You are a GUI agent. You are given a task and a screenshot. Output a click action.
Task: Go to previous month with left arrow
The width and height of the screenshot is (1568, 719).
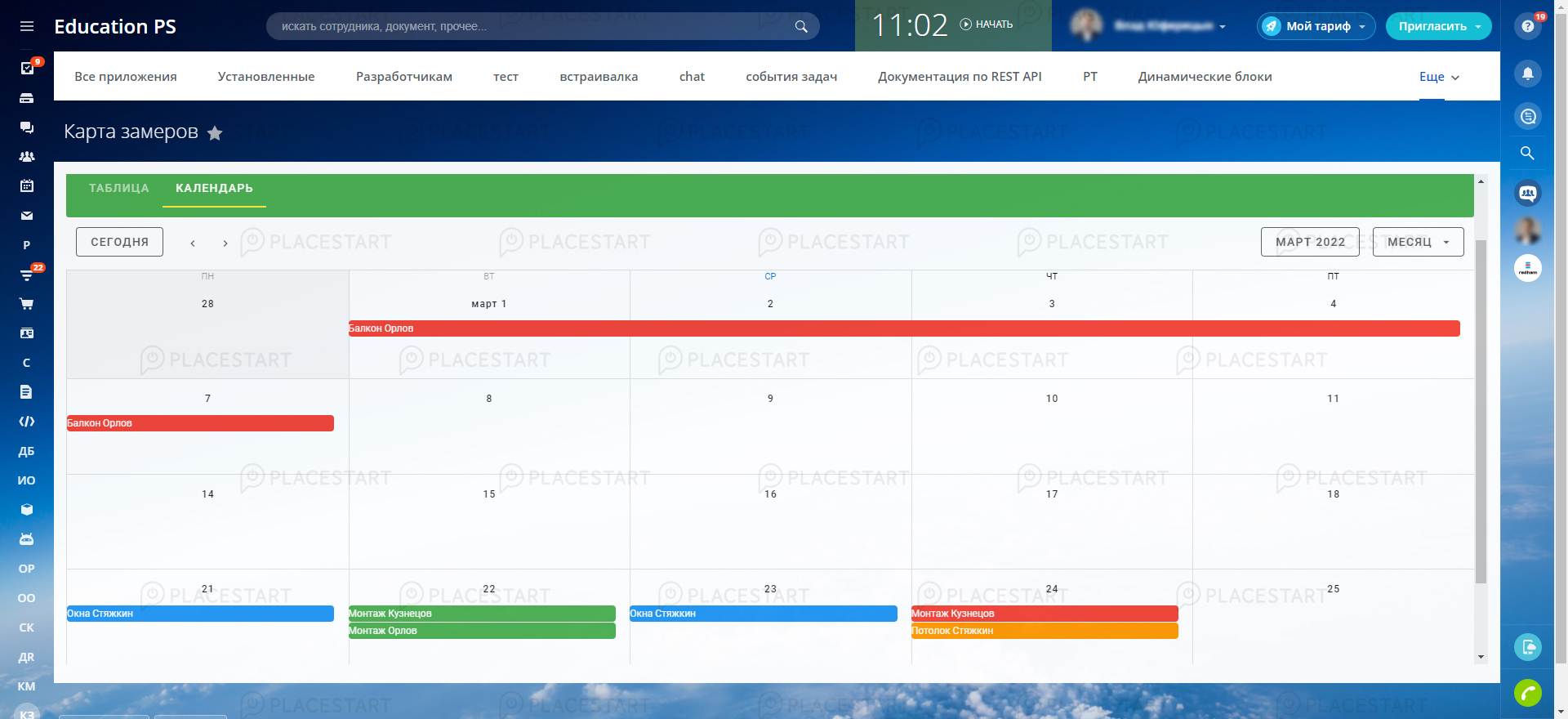click(x=193, y=243)
